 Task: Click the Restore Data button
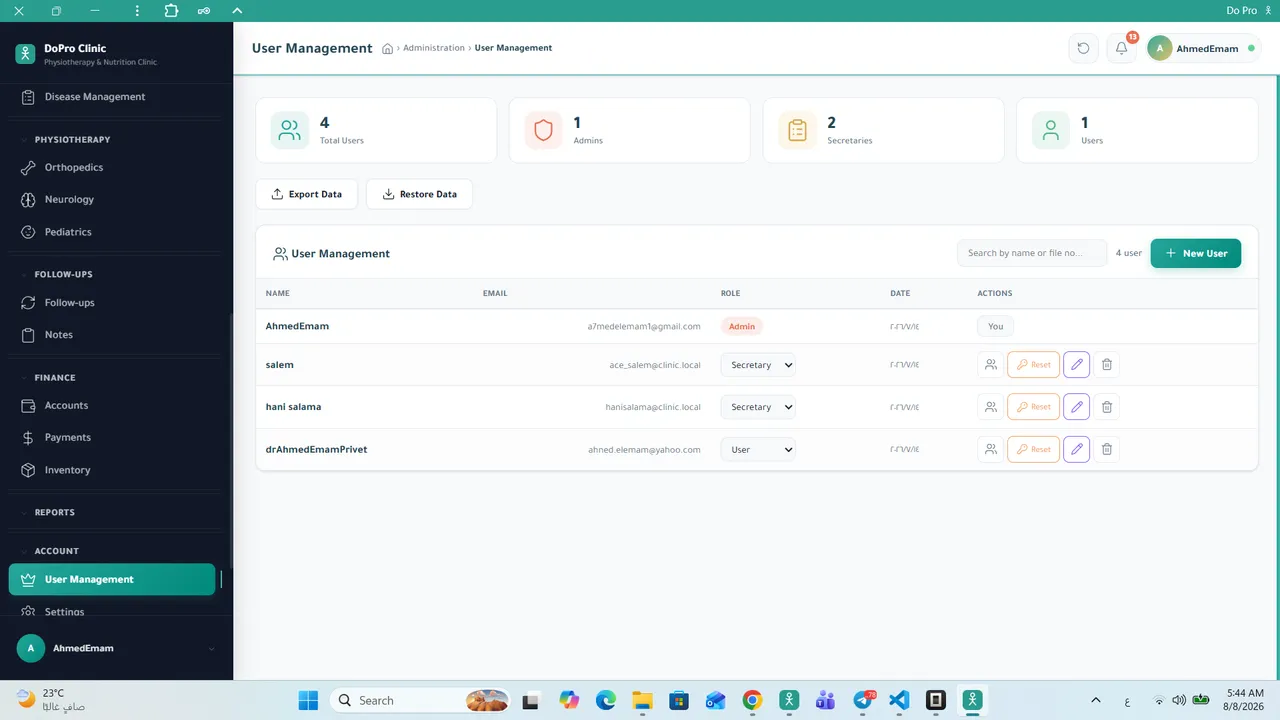[419, 194]
